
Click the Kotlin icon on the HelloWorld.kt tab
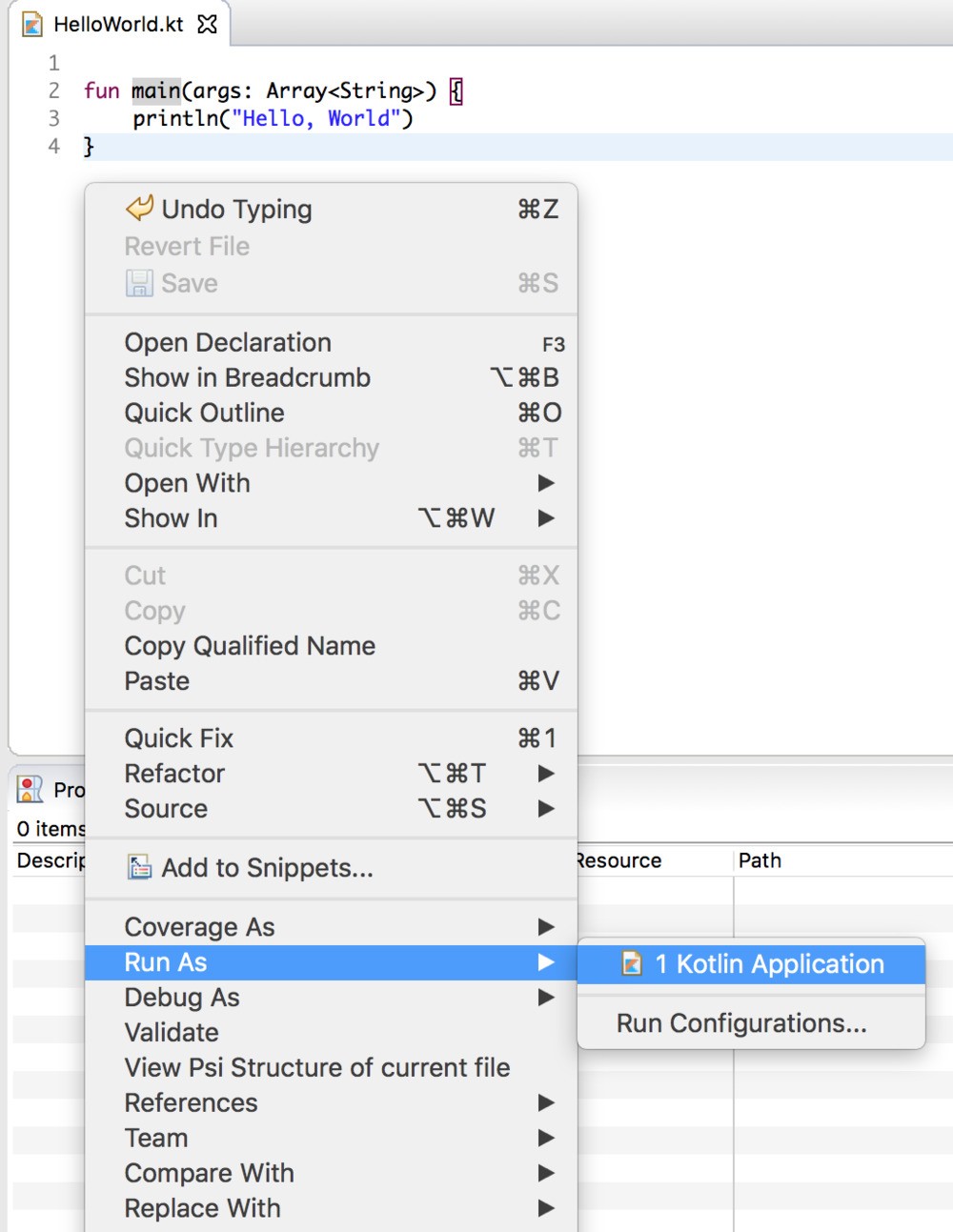click(33, 25)
